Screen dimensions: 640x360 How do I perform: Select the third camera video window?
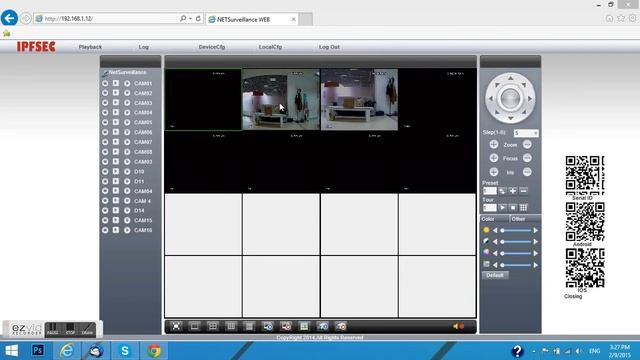click(x=359, y=100)
